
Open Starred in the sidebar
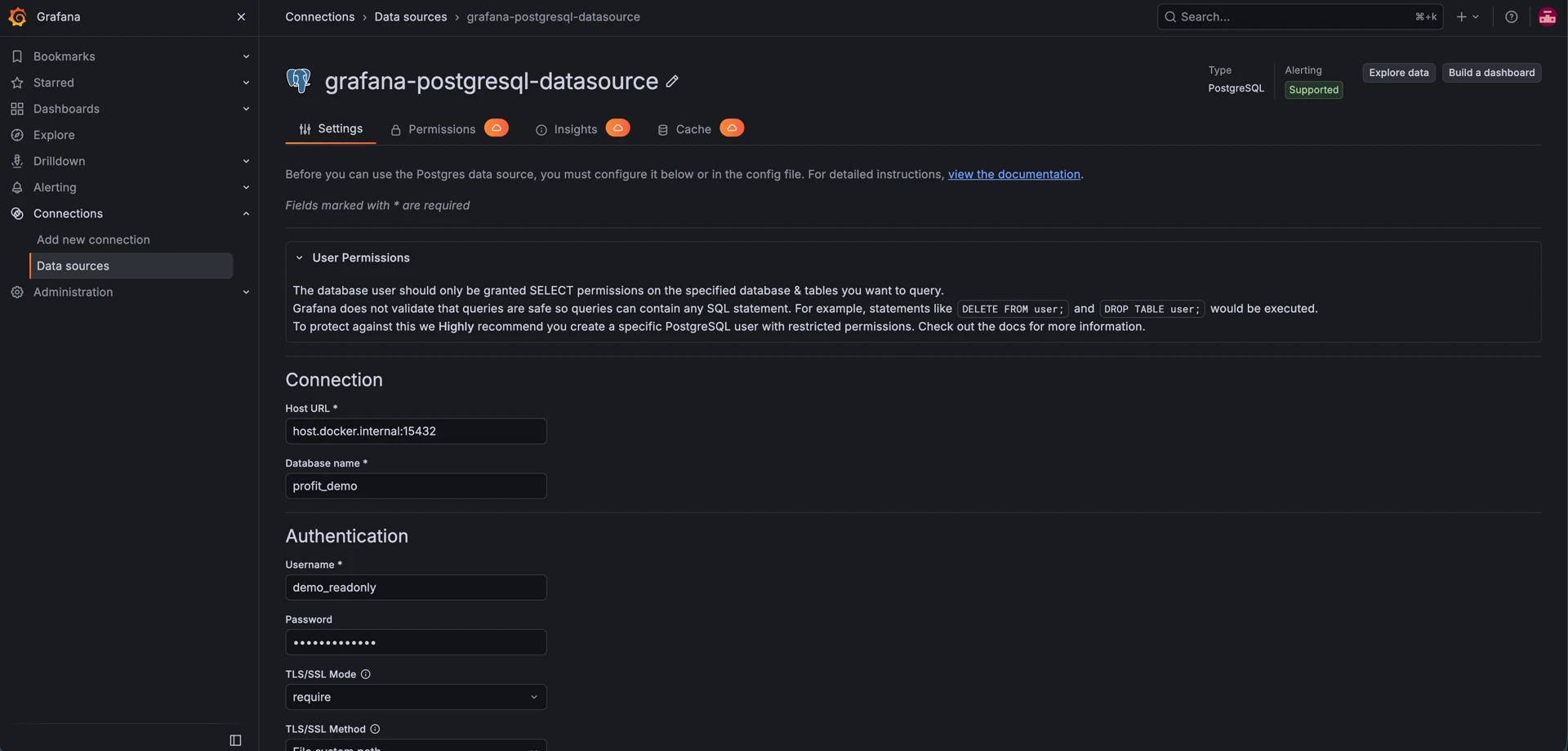[53, 83]
